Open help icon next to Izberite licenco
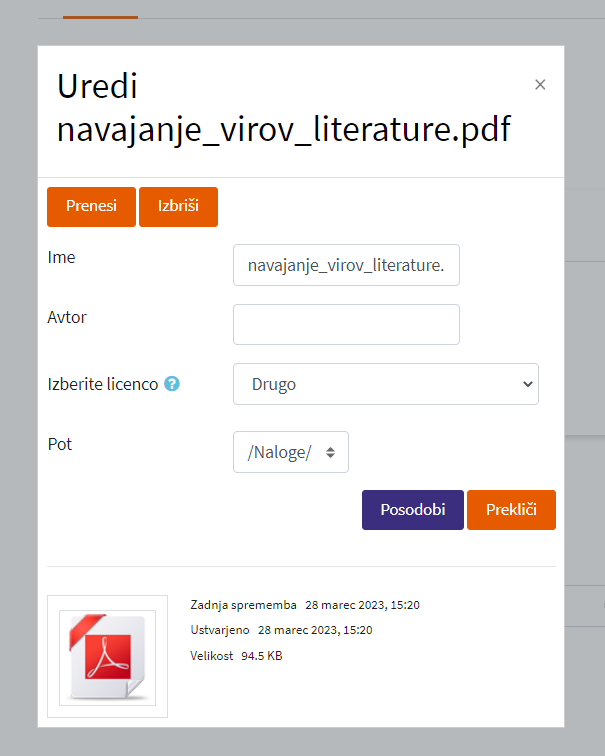The image size is (605, 756). (x=172, y=384)
